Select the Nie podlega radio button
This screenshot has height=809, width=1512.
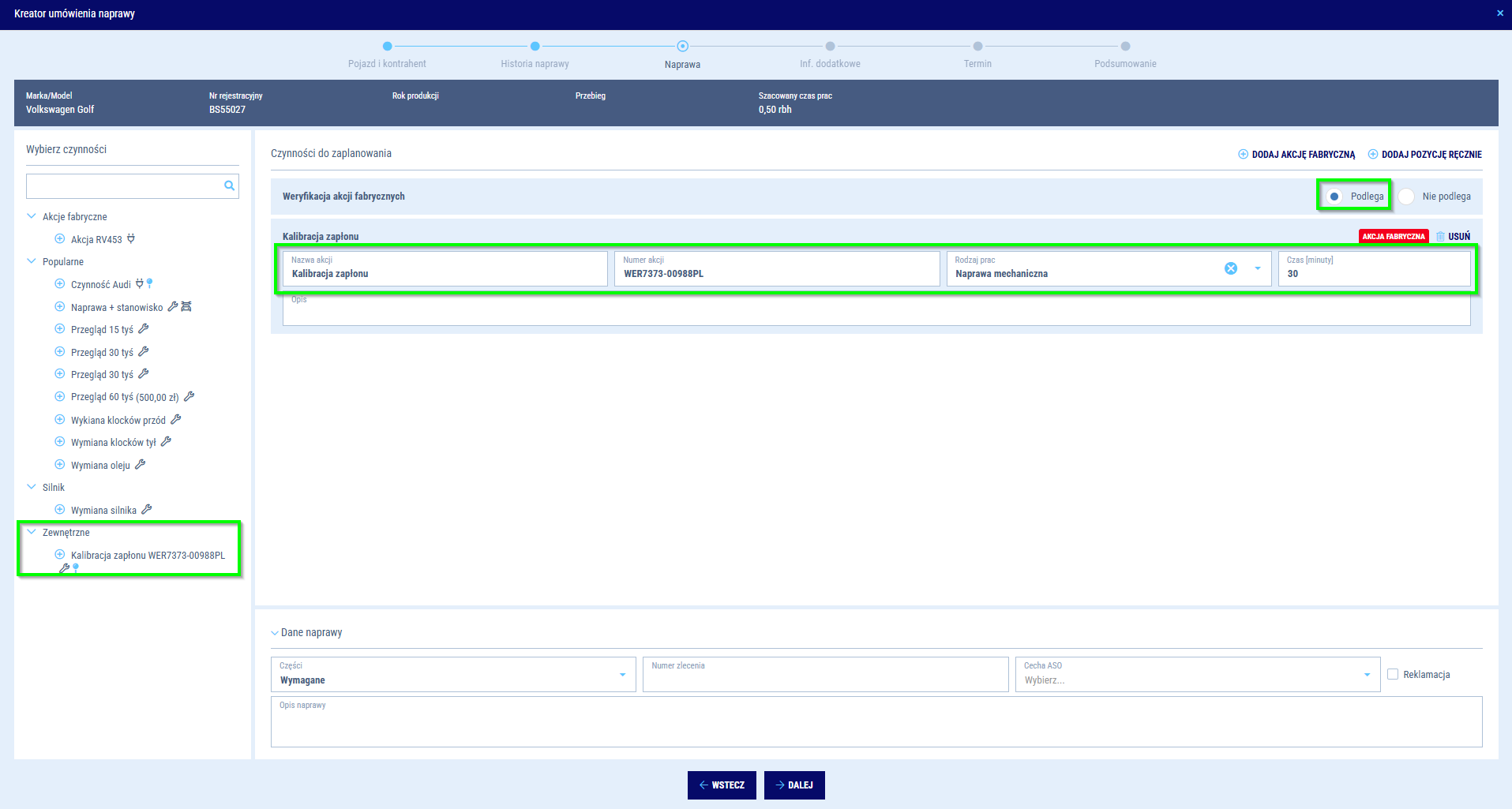point(1406,197)
